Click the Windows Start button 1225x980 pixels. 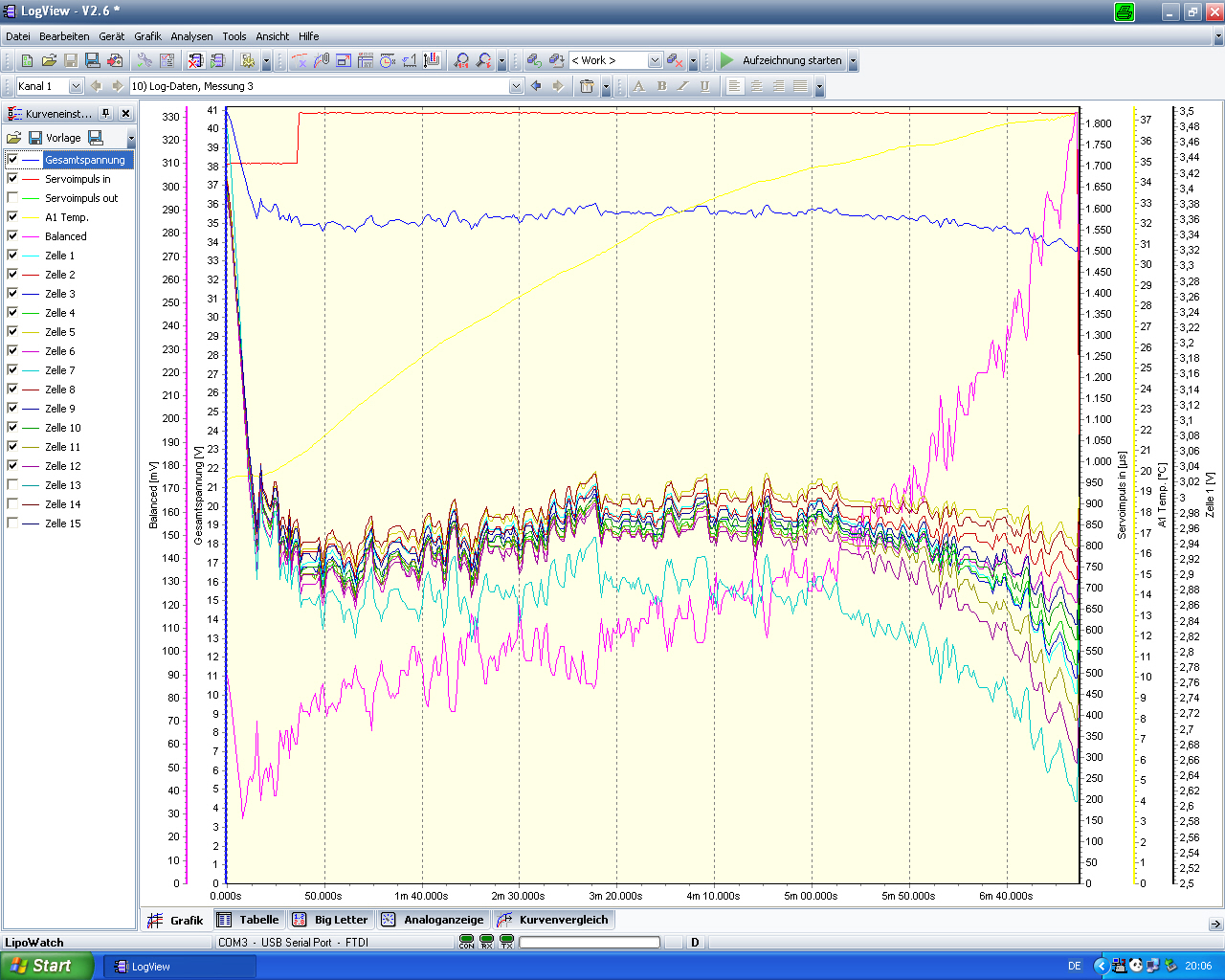(x=46, y=966)
